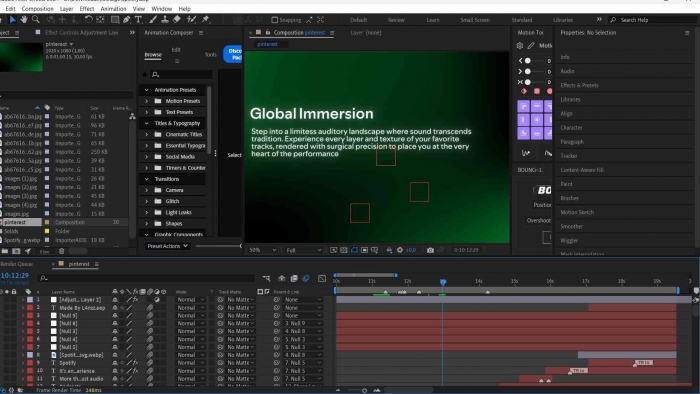Toggle the Motion Blur enable icon in timeline
Screen dimensions: 700x394
[306, 278]
